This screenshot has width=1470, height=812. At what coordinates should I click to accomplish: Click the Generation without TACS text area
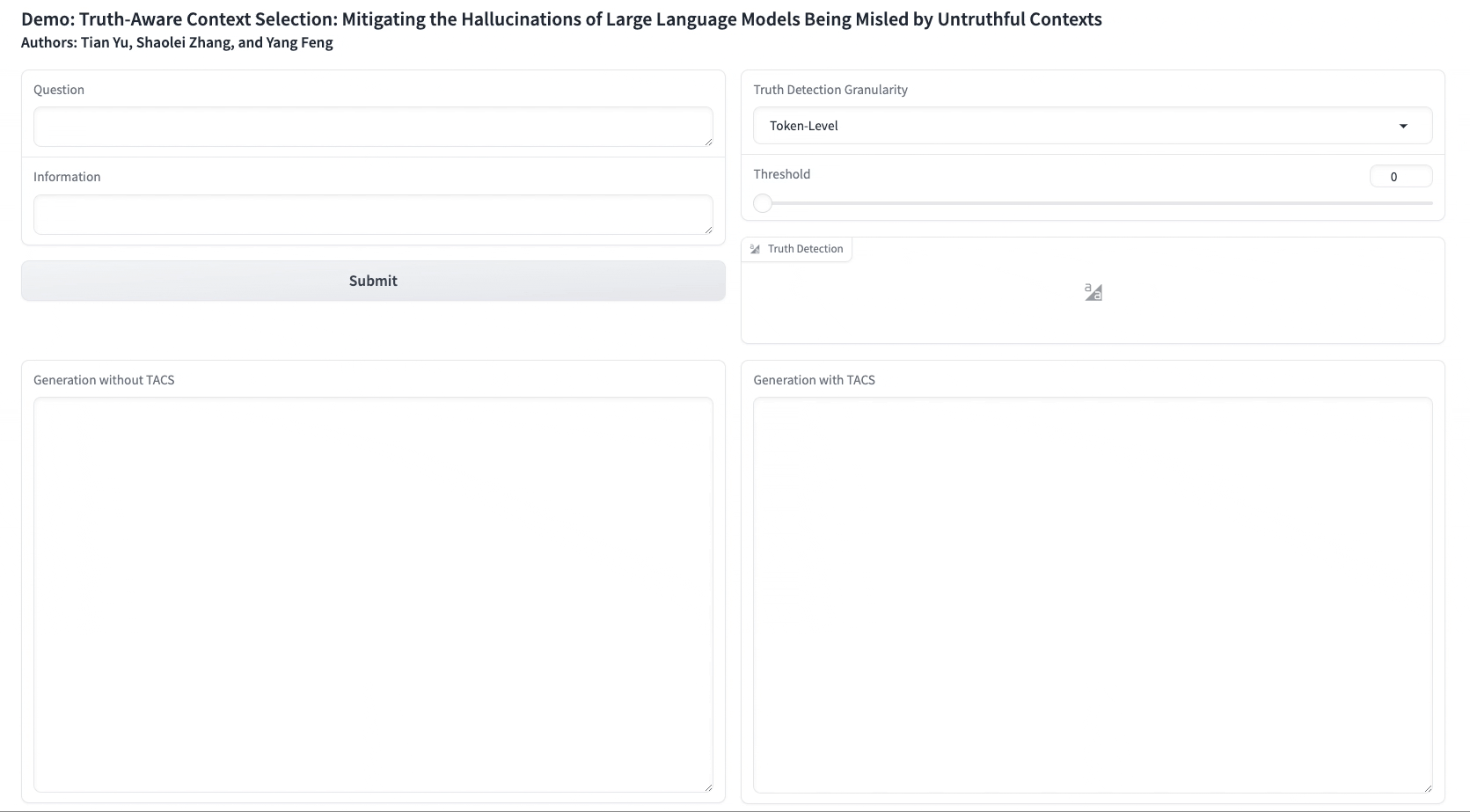click(x=373, y=595)
